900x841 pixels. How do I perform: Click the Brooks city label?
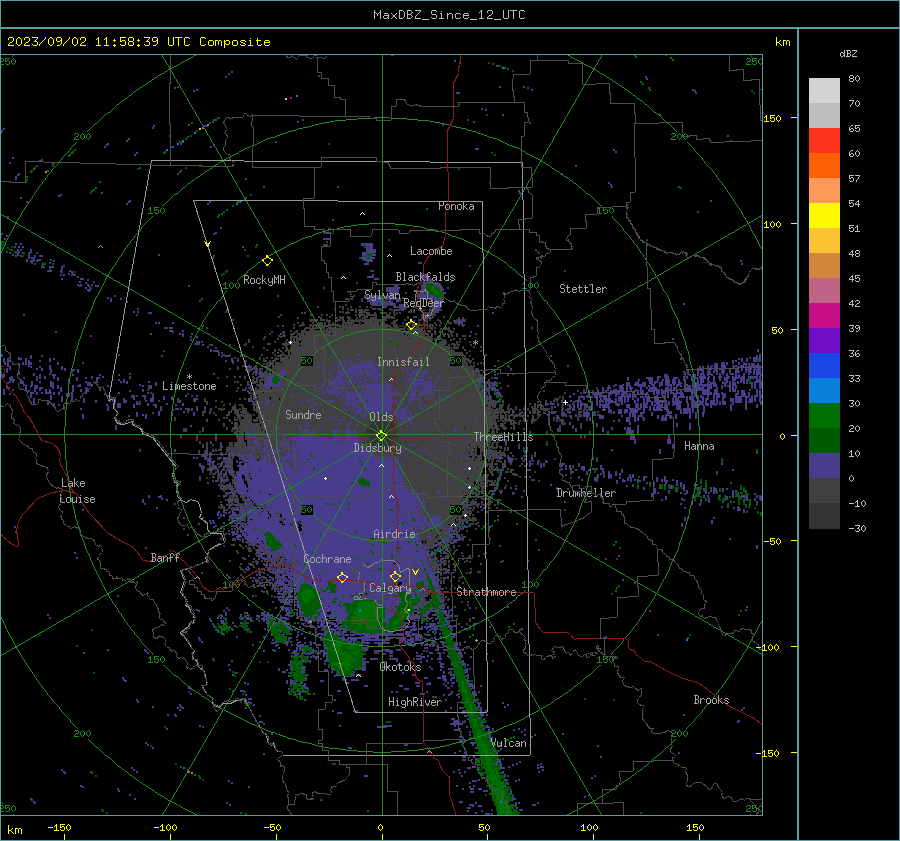point(711,700)
